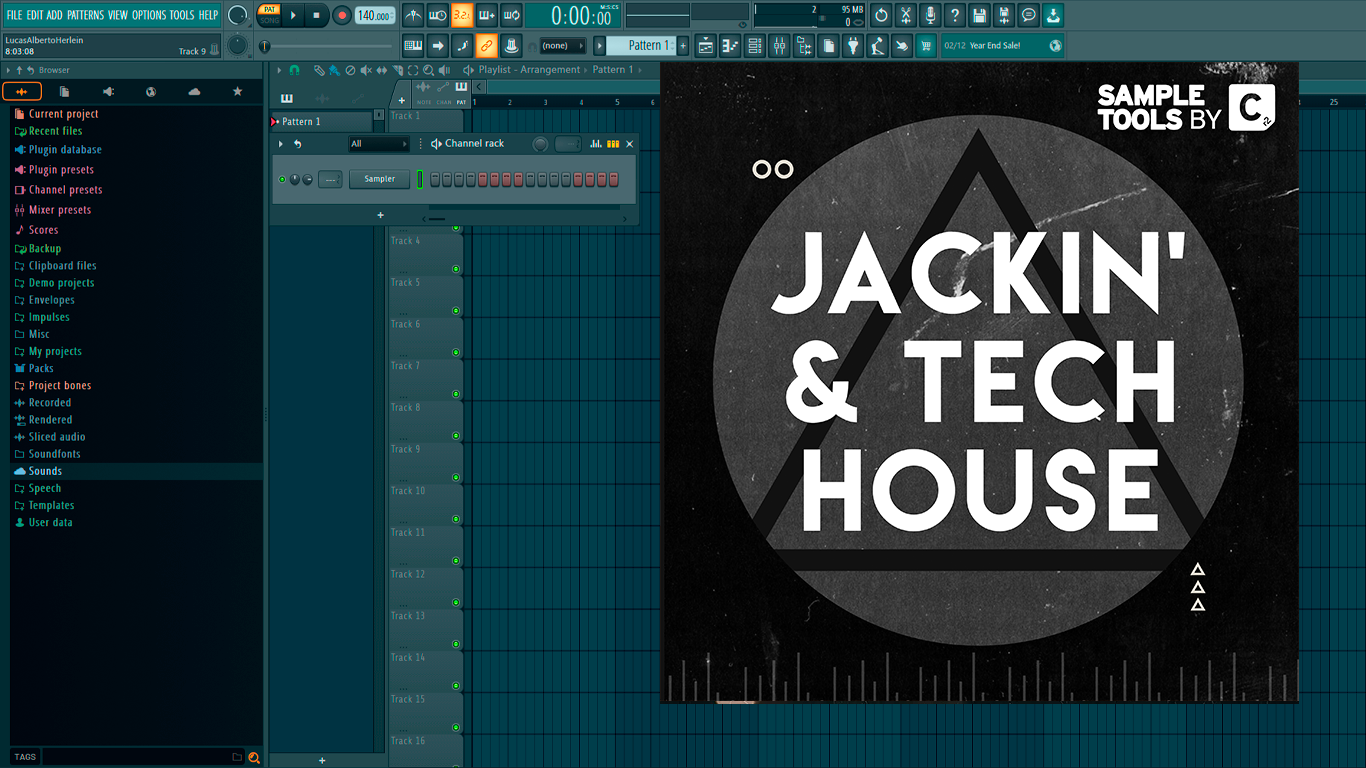This screenshot has height=768, width=1366.
Task: Toggle note/clip grouping link icon
Action: point(487,45)
